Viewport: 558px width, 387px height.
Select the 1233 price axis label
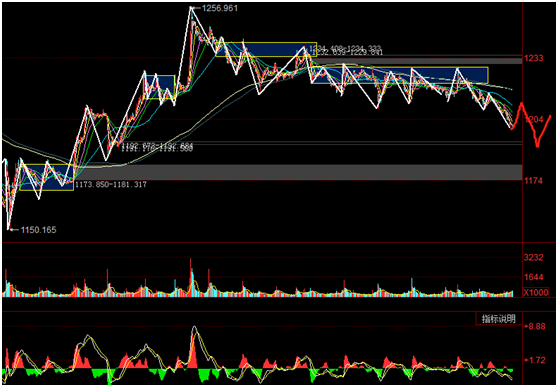tap(533, 58)
